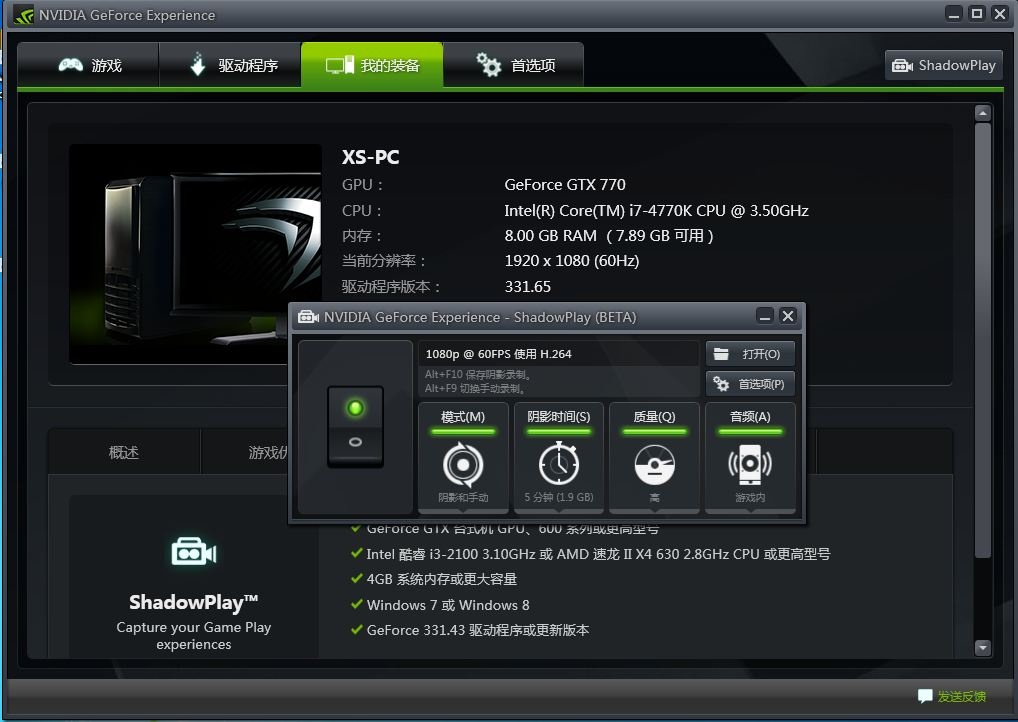Viewport: 1018px width, 722px height.
Task: Click the ShadowPlay camera icon in lower panel
Action: click(193, 552)
